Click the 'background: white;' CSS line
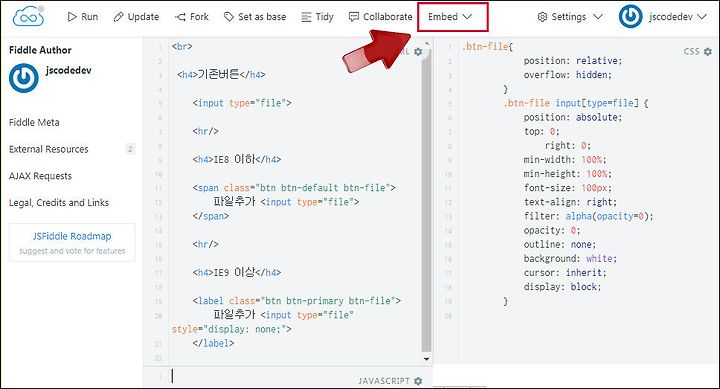This screenshot has width=720, height=389. (570, 259)
